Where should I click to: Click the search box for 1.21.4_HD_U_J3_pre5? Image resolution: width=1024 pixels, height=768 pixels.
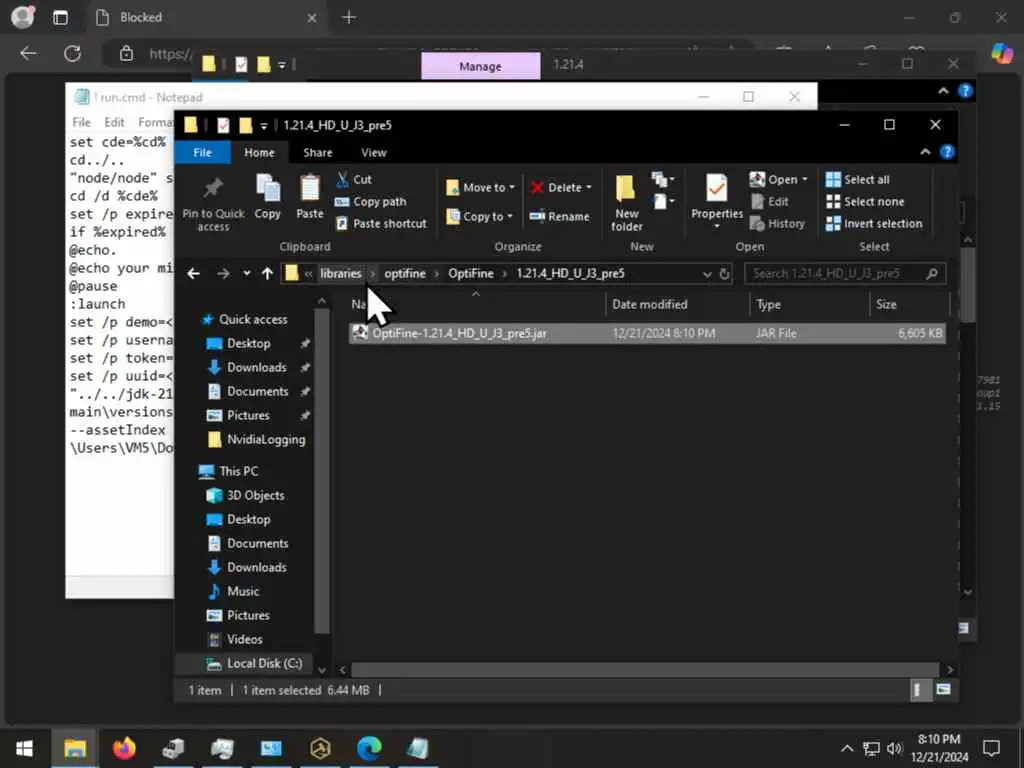point(845,274)
